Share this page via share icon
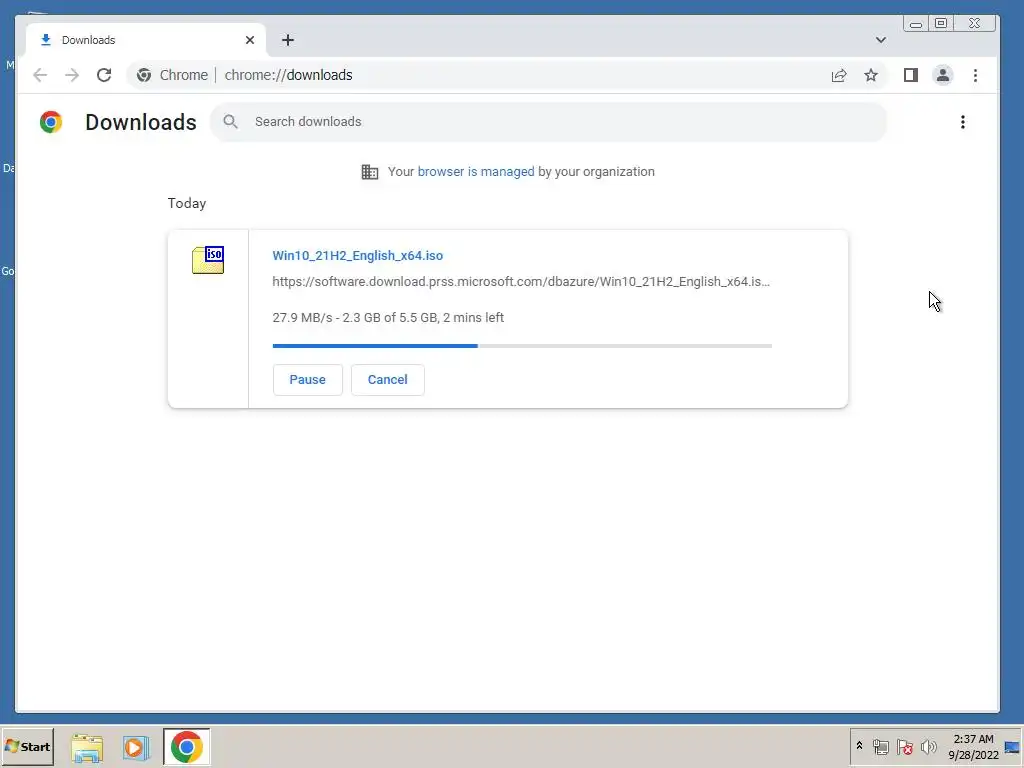 pyautogui.click(x=839, y=75)
